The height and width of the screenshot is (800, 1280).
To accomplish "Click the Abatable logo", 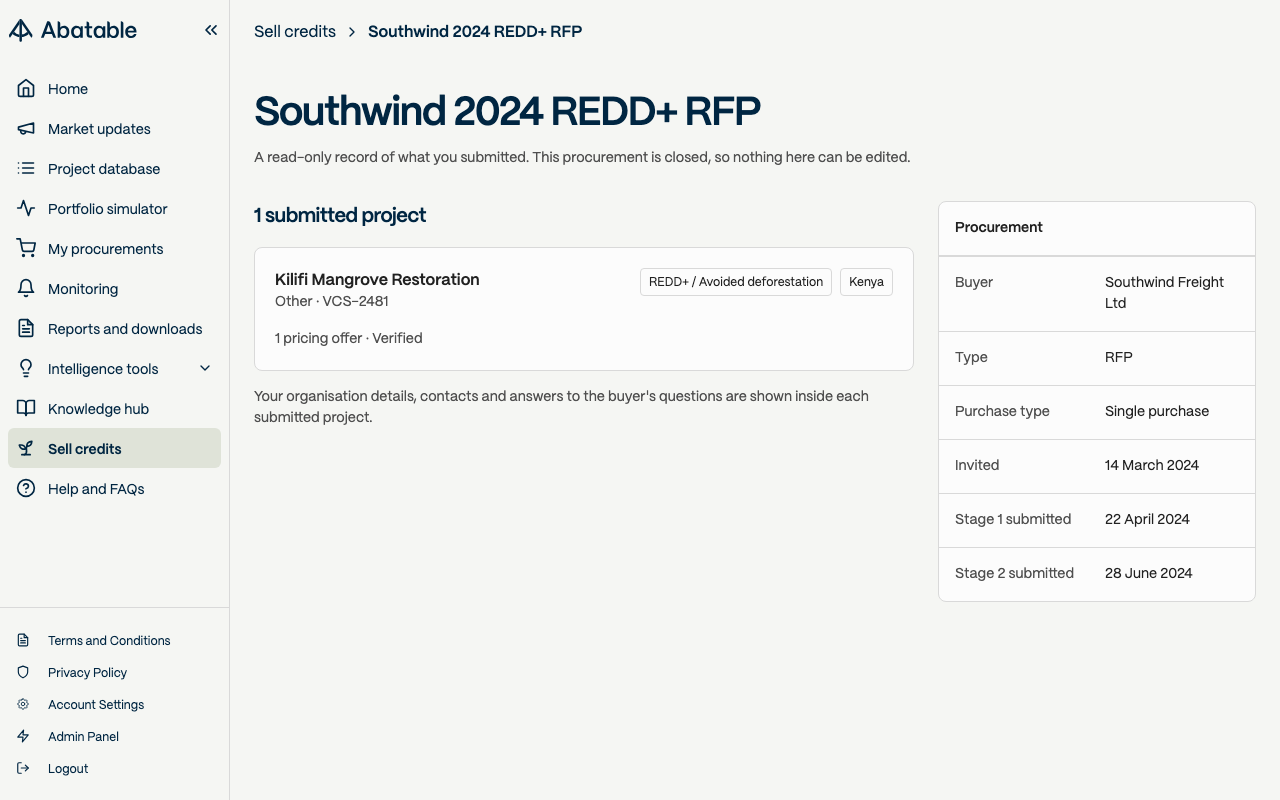I will click(x=73, y=30).
